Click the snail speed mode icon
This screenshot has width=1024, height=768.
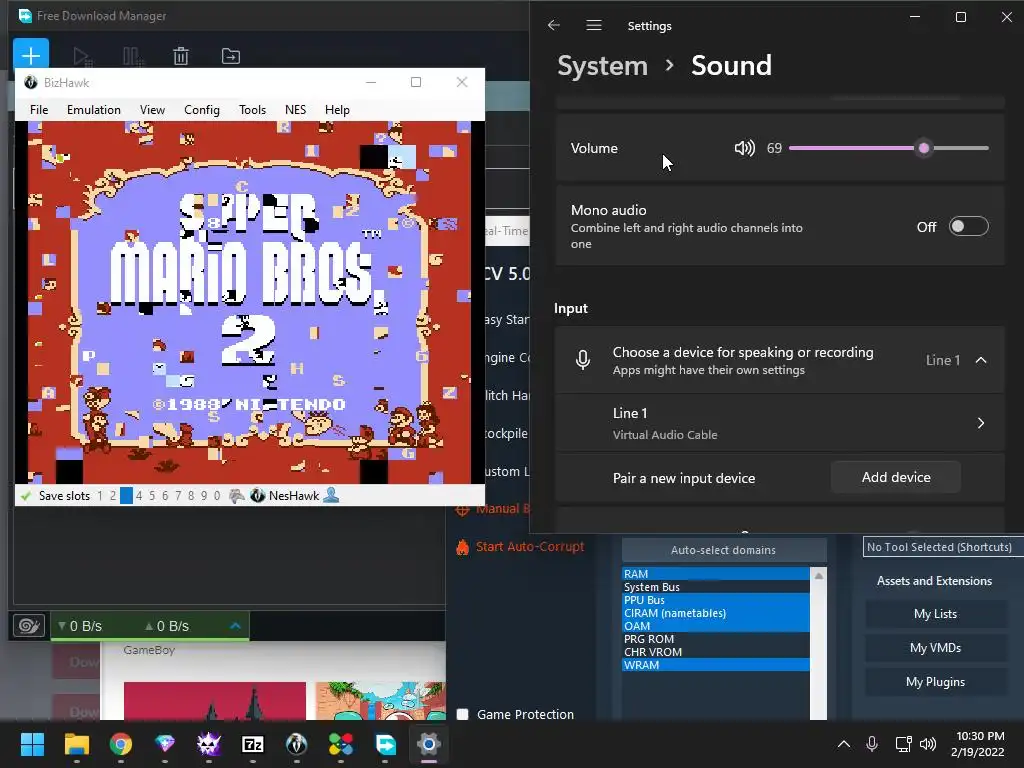pos(29,626)
